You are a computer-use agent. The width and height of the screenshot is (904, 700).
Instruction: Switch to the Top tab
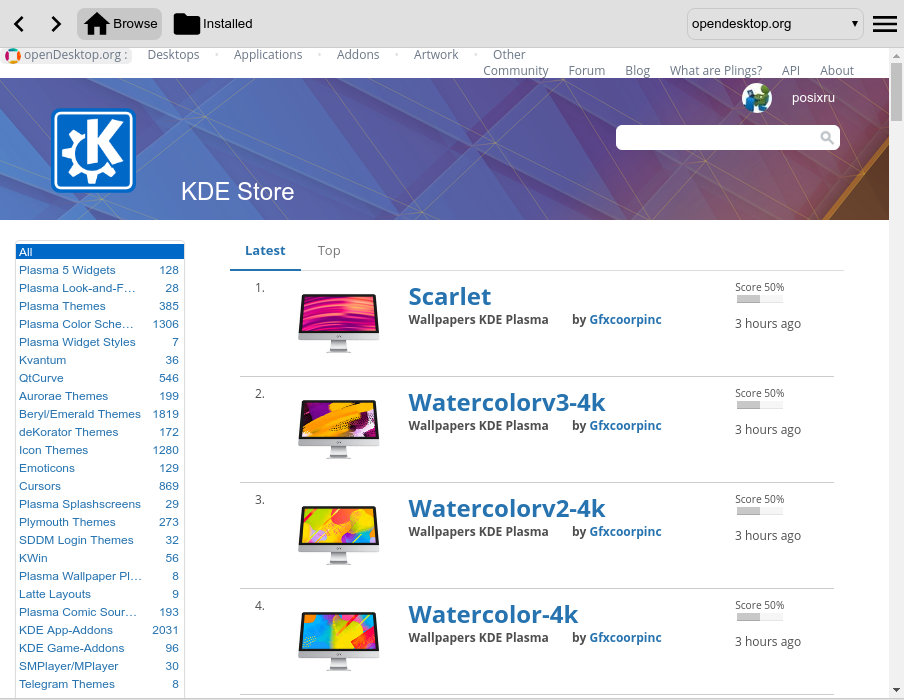click(329, 251)
